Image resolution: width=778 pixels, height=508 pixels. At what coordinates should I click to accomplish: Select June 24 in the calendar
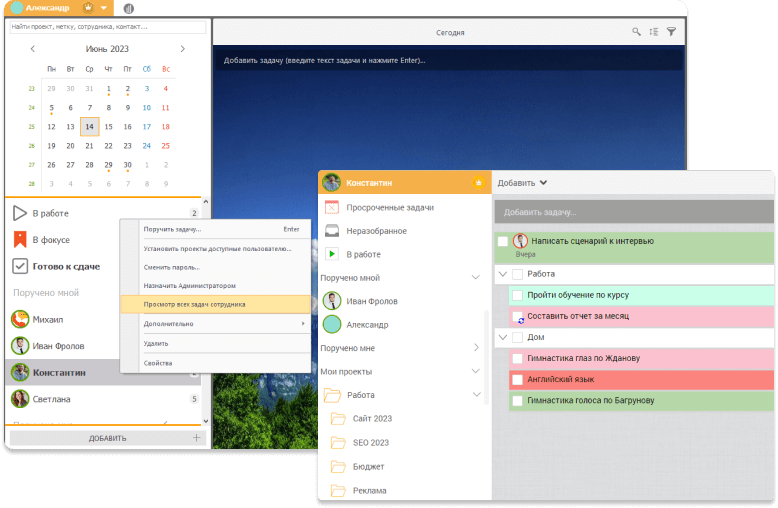(x=147, y=146)
